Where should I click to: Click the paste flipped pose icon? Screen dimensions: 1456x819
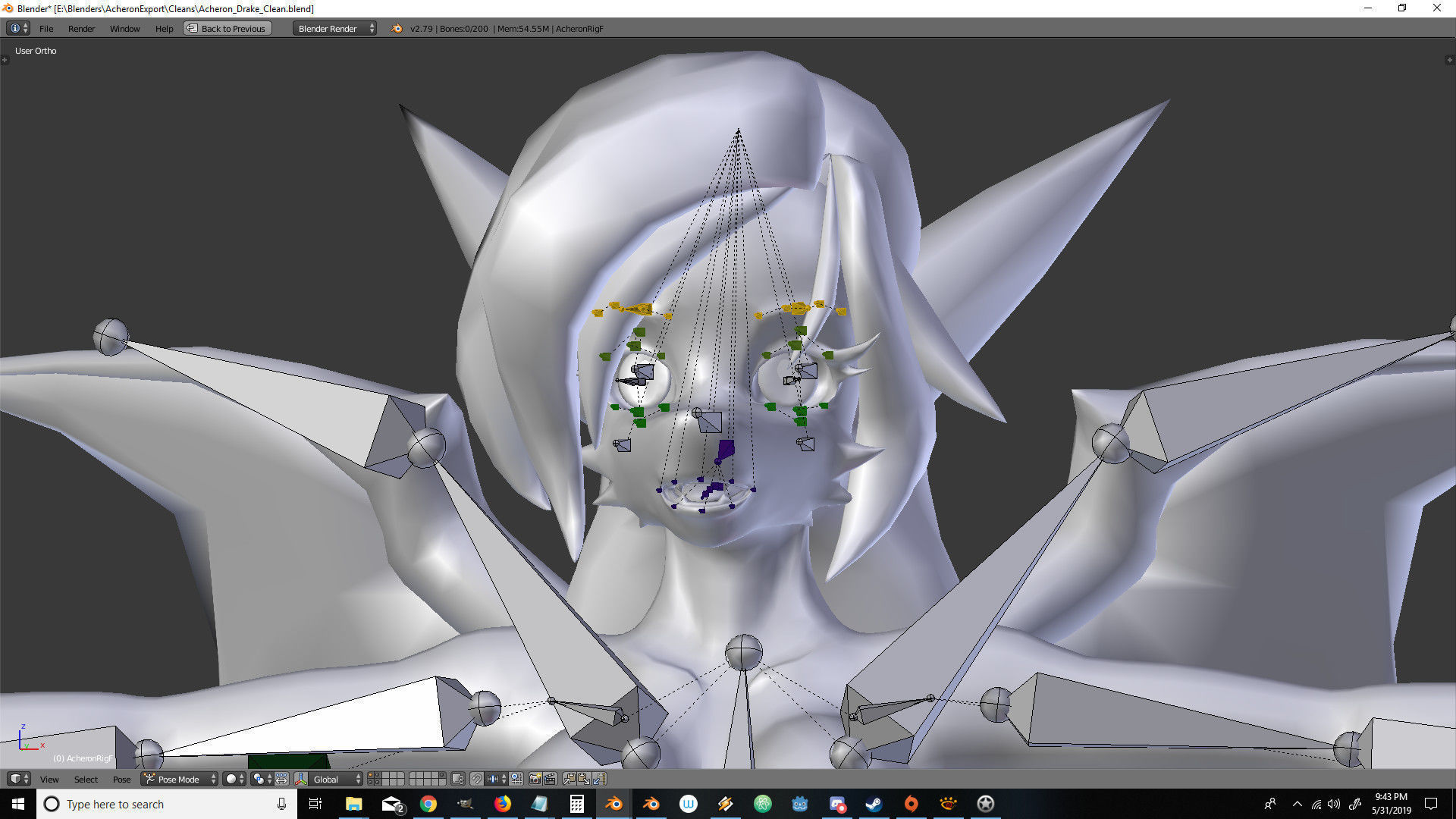599,779
